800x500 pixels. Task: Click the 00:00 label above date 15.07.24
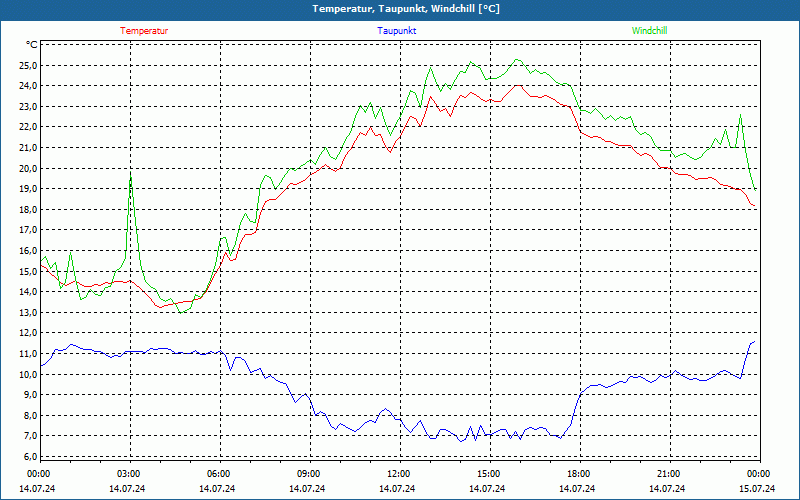click(758, 474)
